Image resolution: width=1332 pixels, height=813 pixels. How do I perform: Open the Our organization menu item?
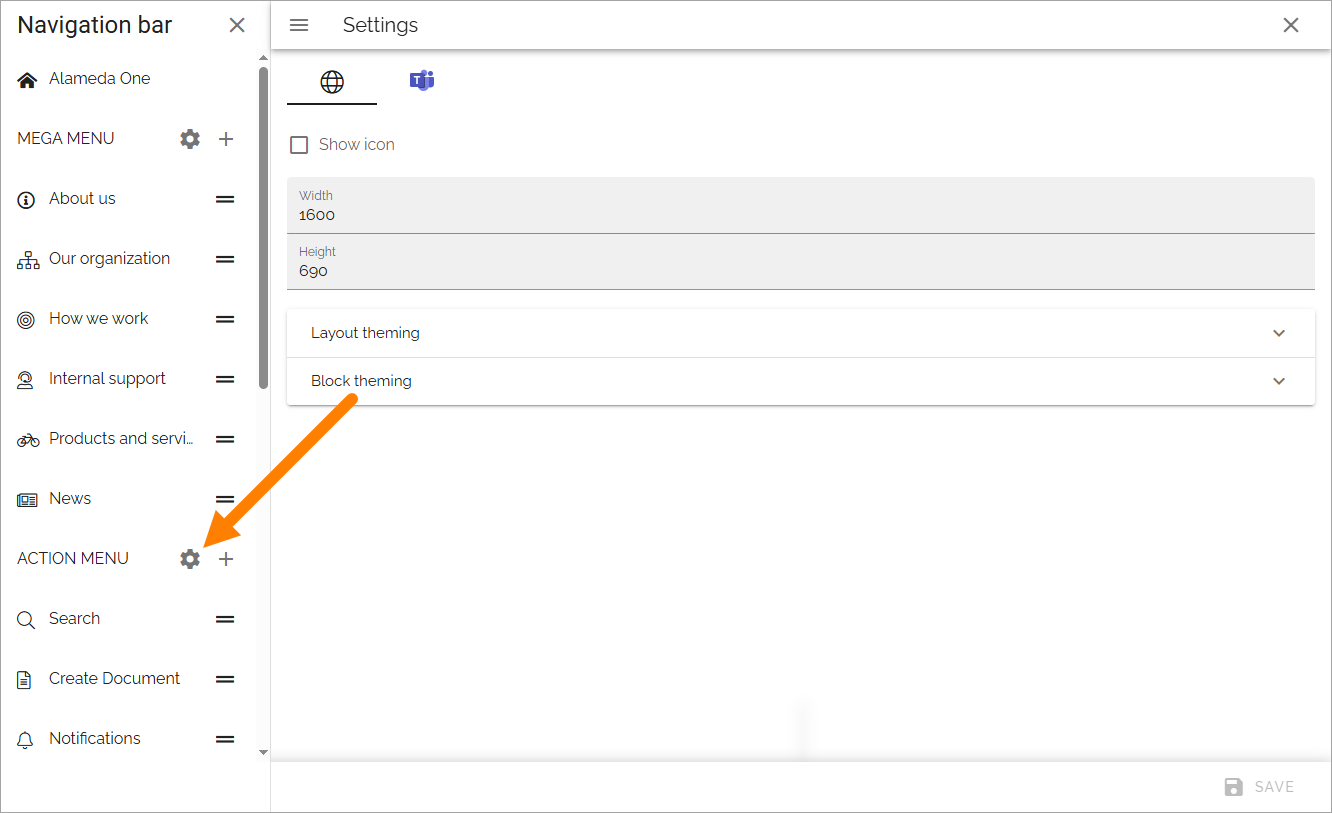109,259
